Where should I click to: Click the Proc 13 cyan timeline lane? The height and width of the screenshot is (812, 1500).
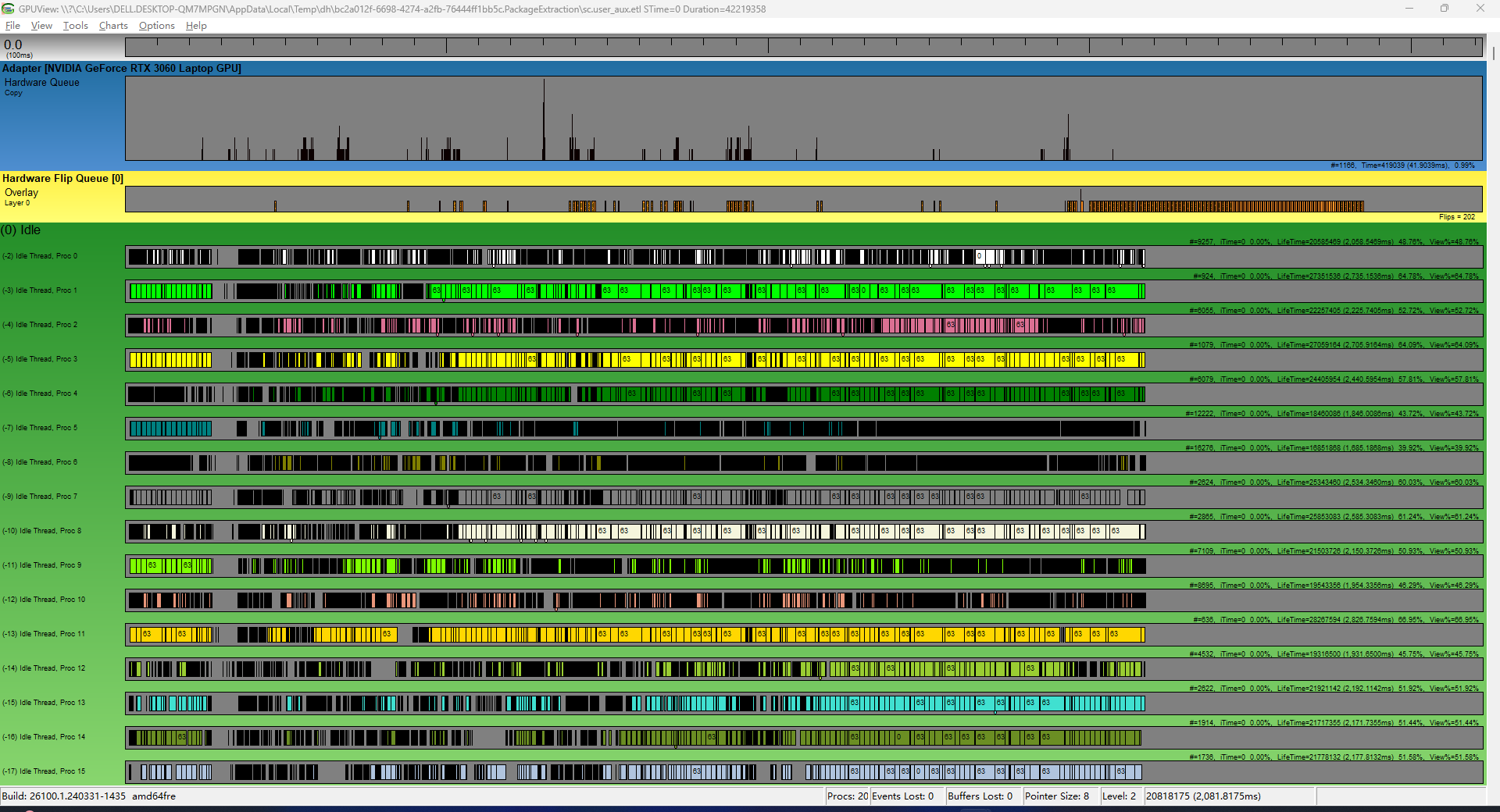click(804, 703)
